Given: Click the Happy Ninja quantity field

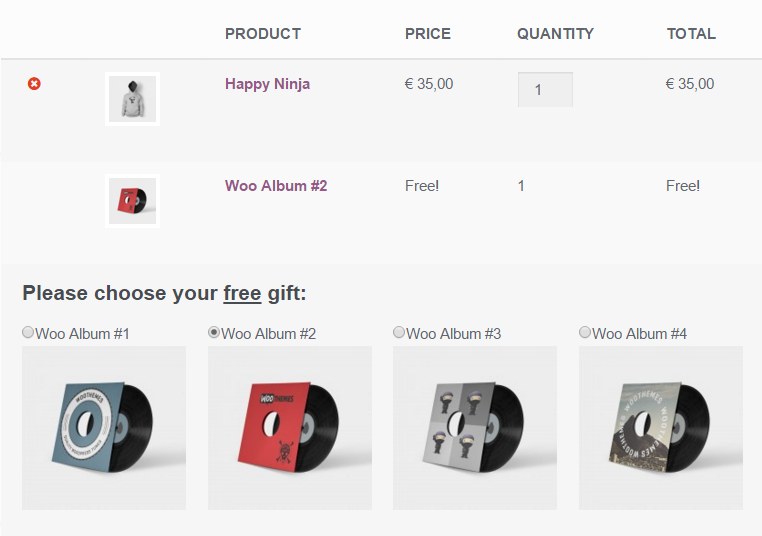Looking at the screenshot, I should click(x=544, y=90).
